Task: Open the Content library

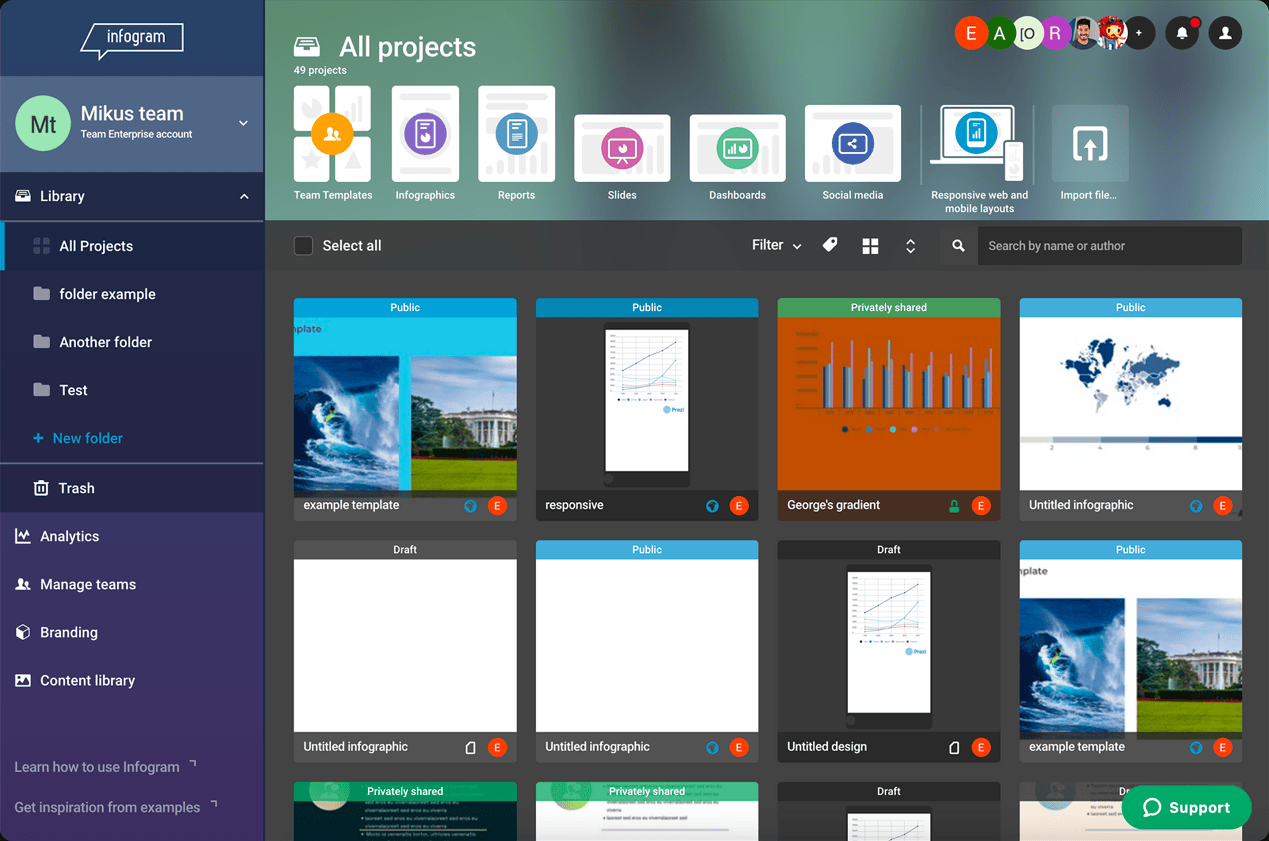Action: pyautogui.click(x=132, y=680)
